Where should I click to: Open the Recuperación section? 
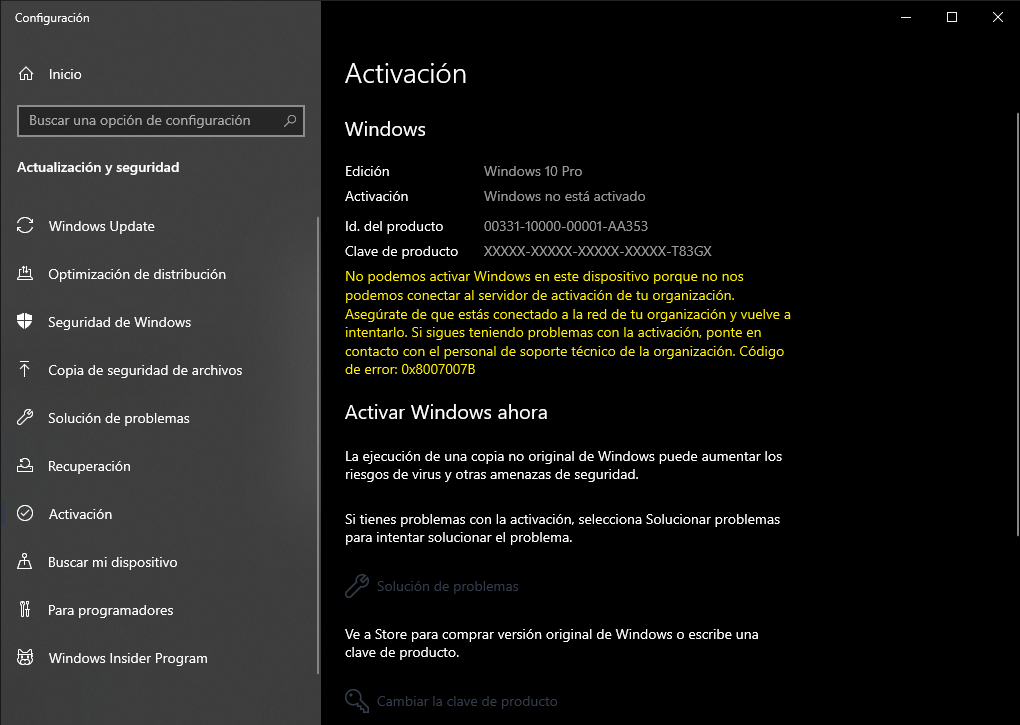click(159, 466)
